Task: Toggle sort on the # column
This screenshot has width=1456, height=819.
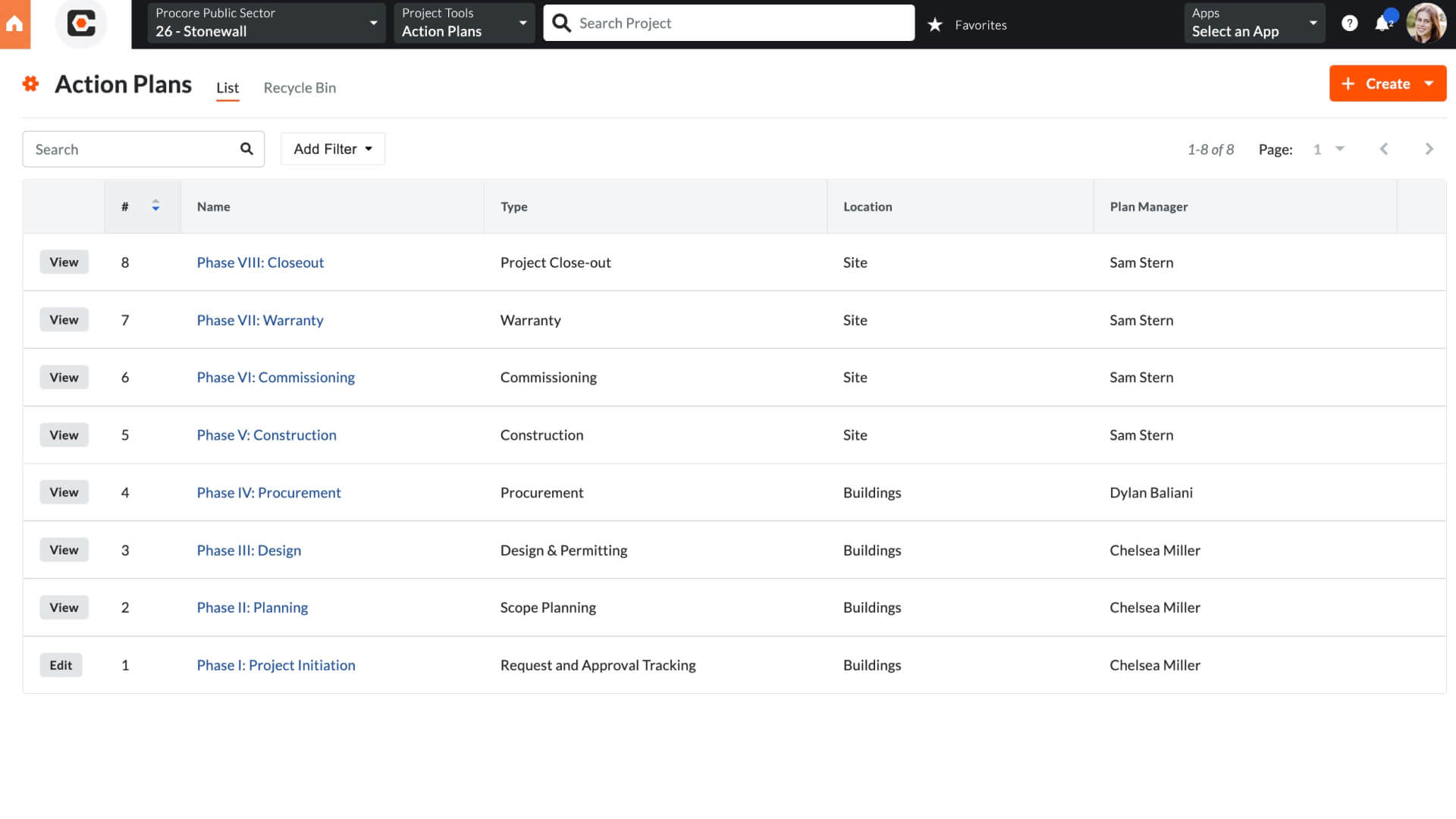Action: point(155,206)
